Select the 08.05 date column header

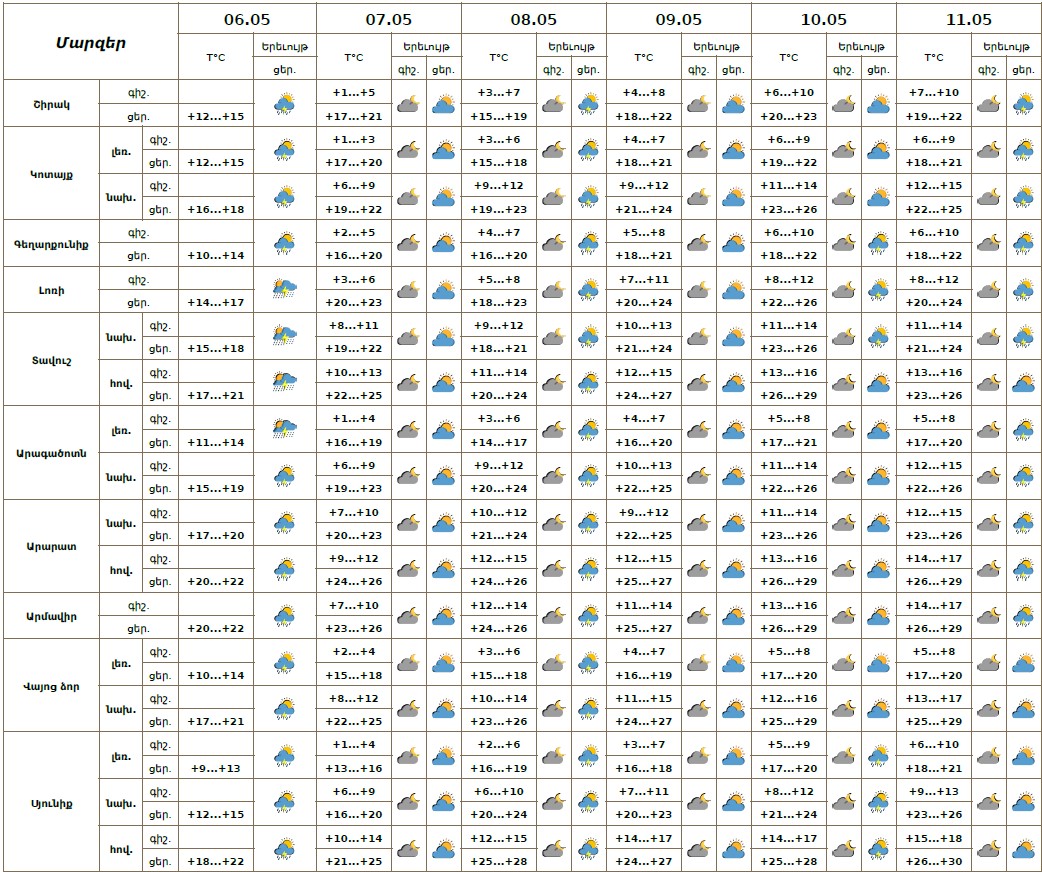pyautogui.click(x=533, y=19)
